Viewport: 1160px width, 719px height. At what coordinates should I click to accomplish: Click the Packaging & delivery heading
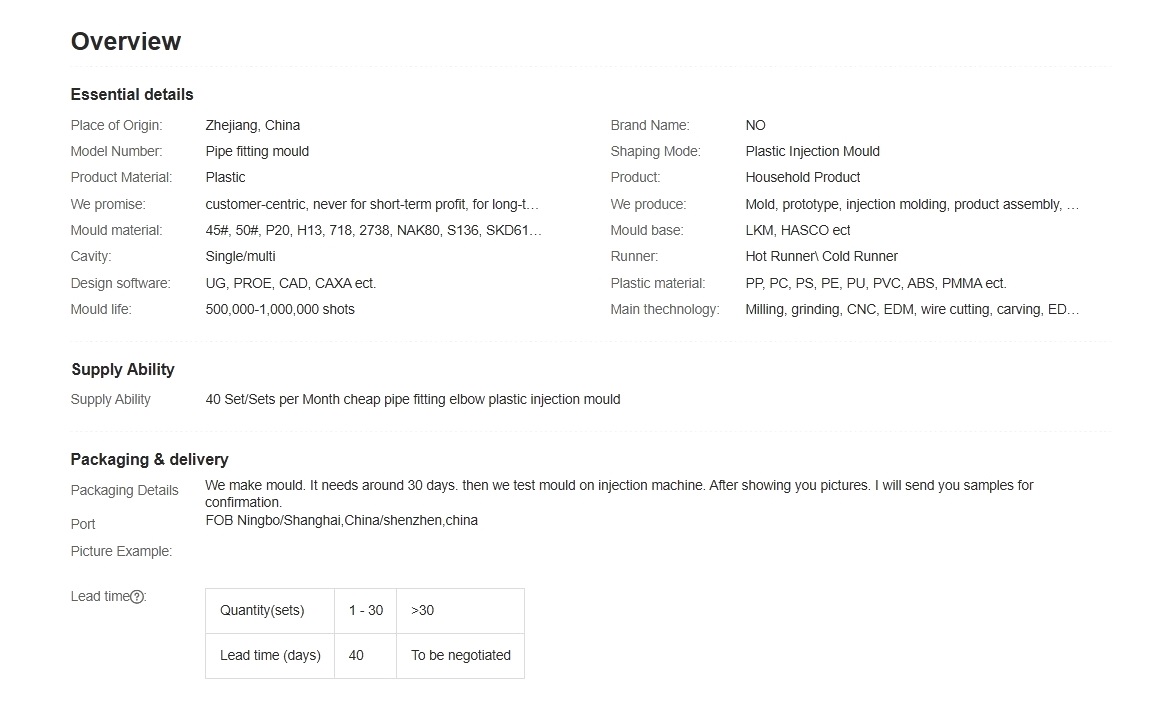149,459
